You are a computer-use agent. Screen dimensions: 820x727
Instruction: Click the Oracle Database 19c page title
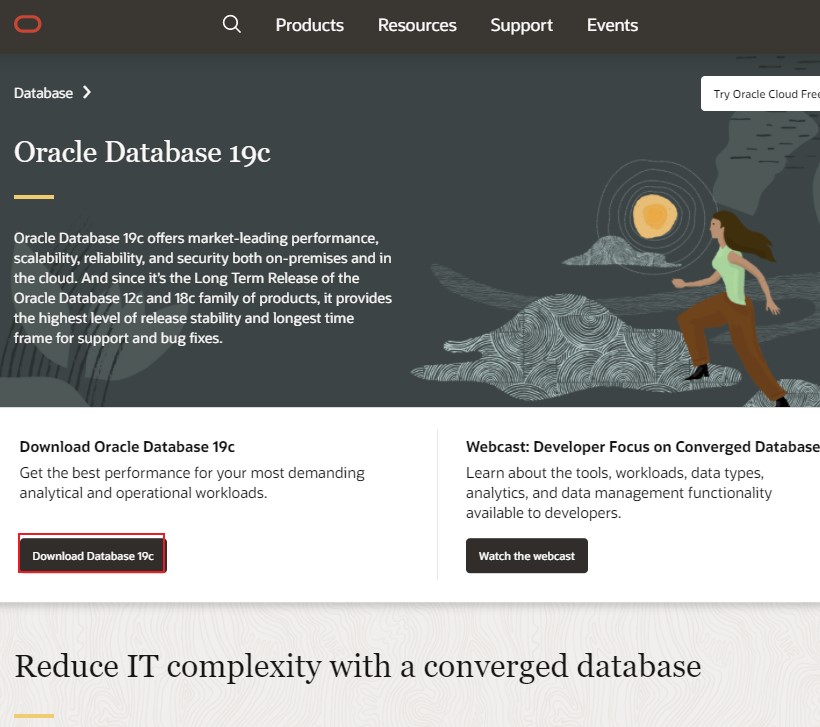(142, 152)
